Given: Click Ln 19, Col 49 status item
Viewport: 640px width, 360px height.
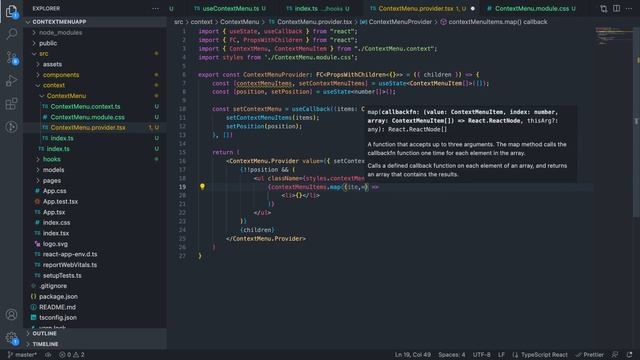Looking at the screenshot, I should pyautogui.click(x=412, y=355).
